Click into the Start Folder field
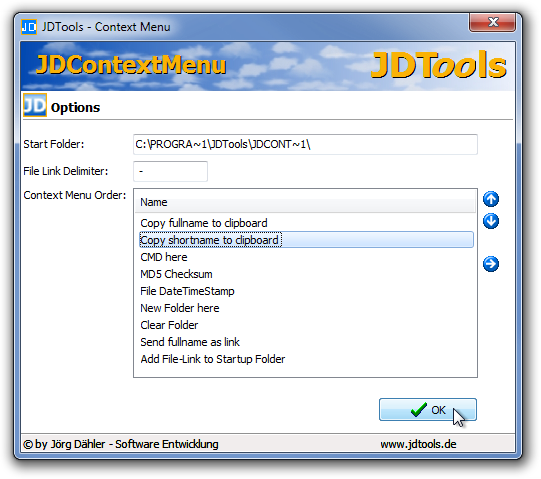Screen dimensions: 541x479 click(x=305, y=144)
